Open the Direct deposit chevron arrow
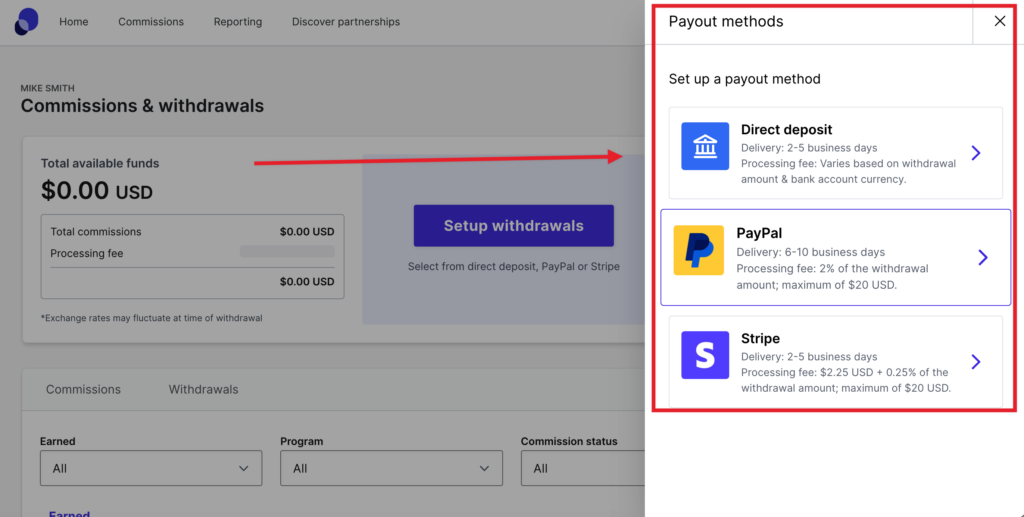The height and width of the screenshot is (517, 1024). pos(976,153)
